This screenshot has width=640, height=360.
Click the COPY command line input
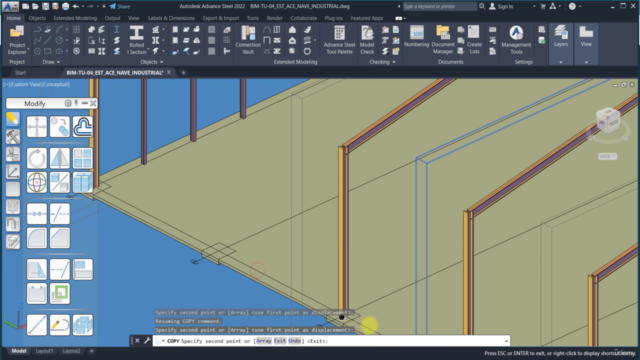tap(331, 341)
